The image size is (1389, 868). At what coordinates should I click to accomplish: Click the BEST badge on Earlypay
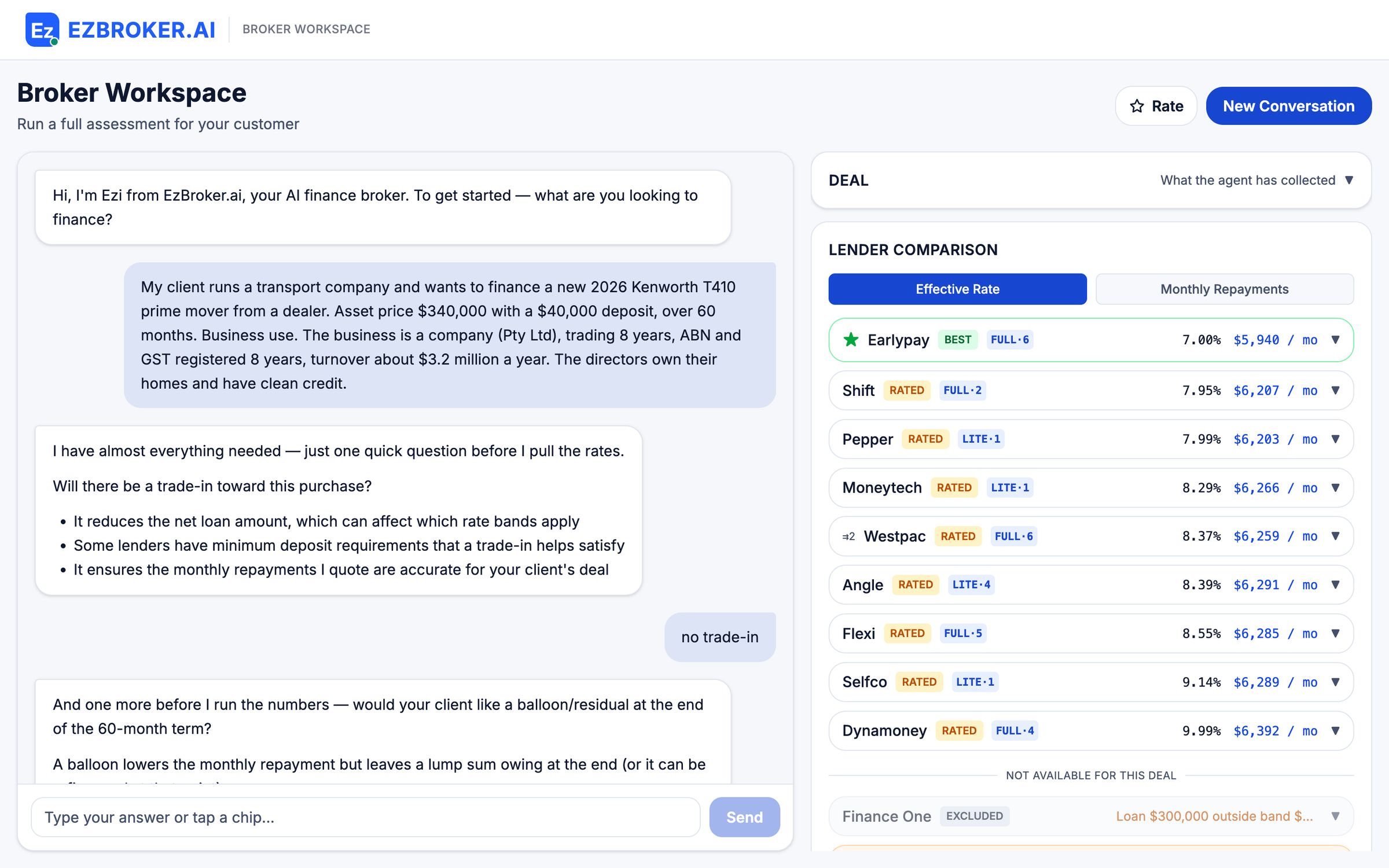(x=957, y=340)
